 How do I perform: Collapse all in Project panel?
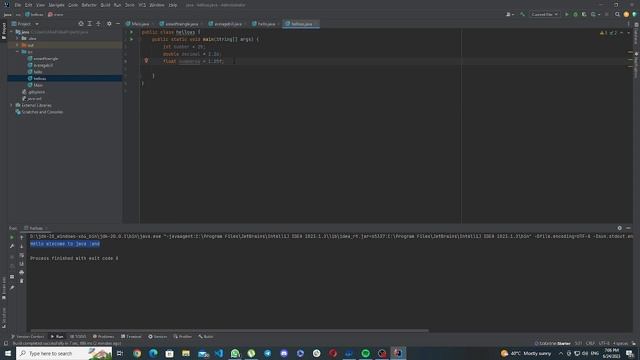(98, 24)
